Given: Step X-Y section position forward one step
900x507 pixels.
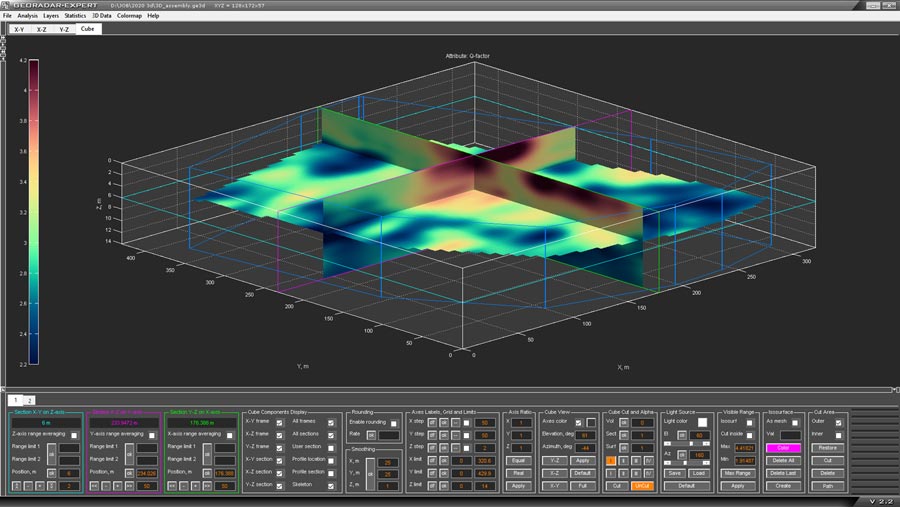Looking at the screenshot, I should [39, 484].
